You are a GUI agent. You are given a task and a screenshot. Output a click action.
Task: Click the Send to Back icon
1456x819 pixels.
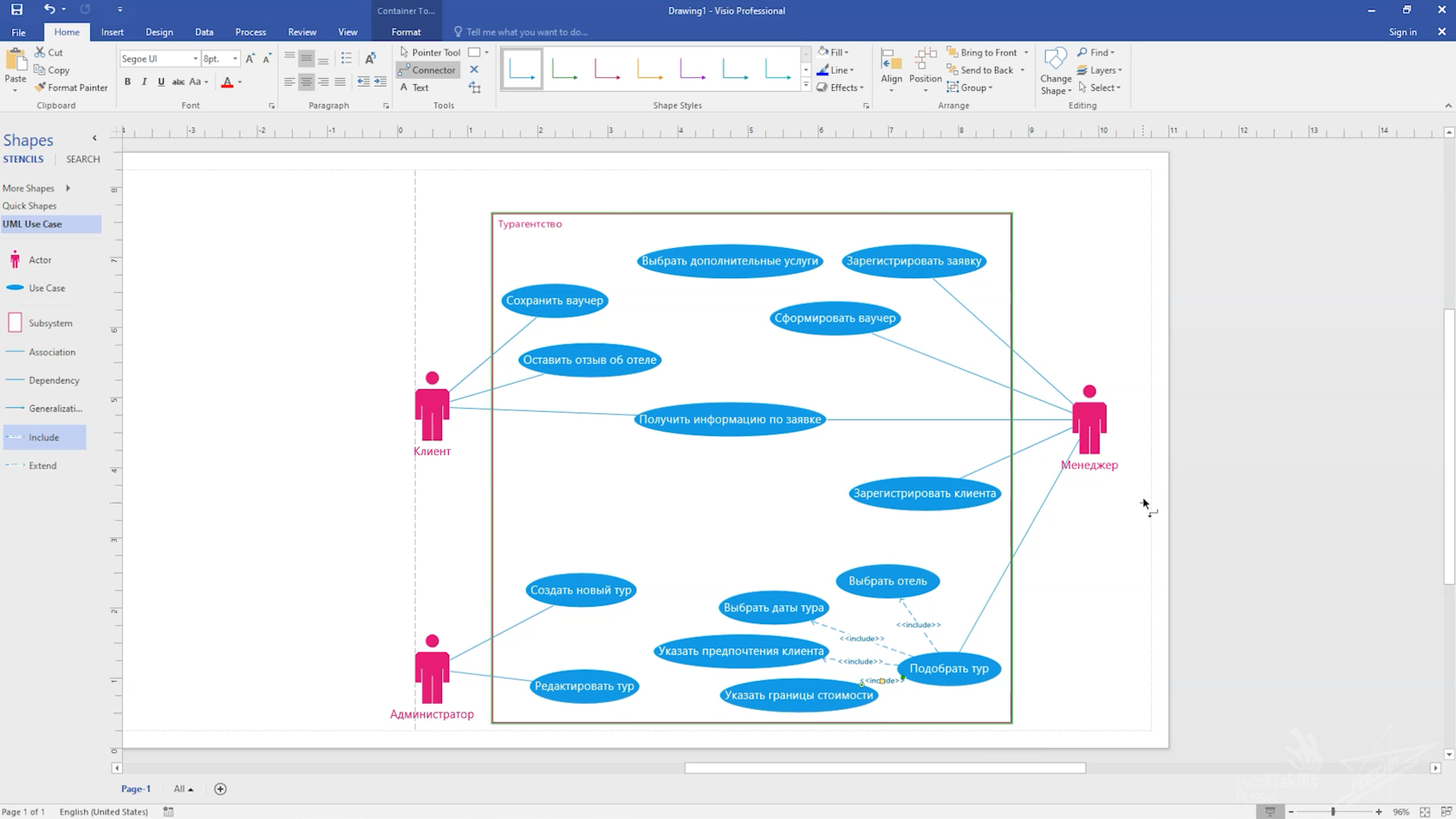(952, 70)
